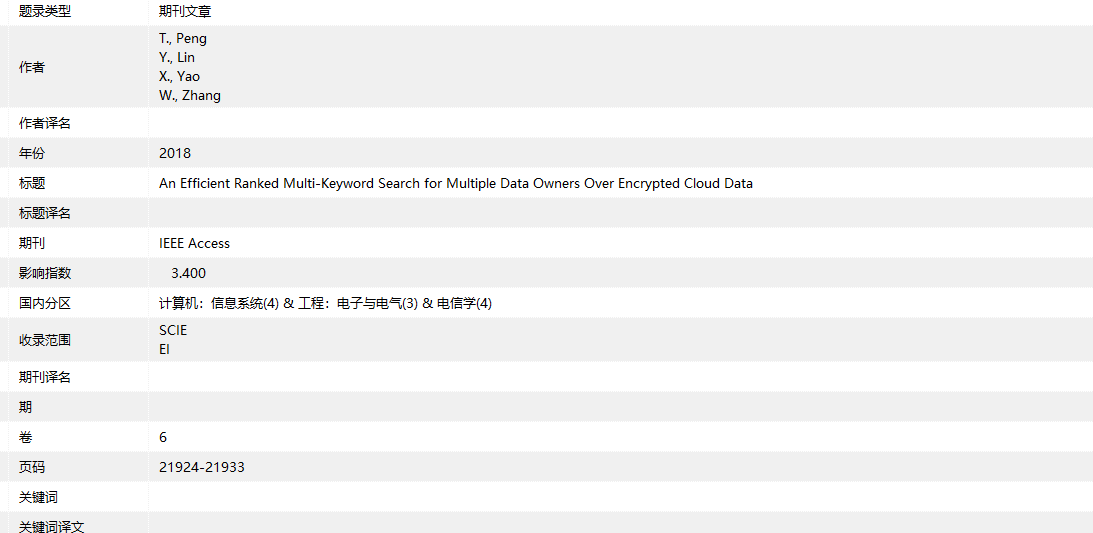Click the journal name IEEE Access
This screenshot has height=533, width=1093.
pos(194,244)
